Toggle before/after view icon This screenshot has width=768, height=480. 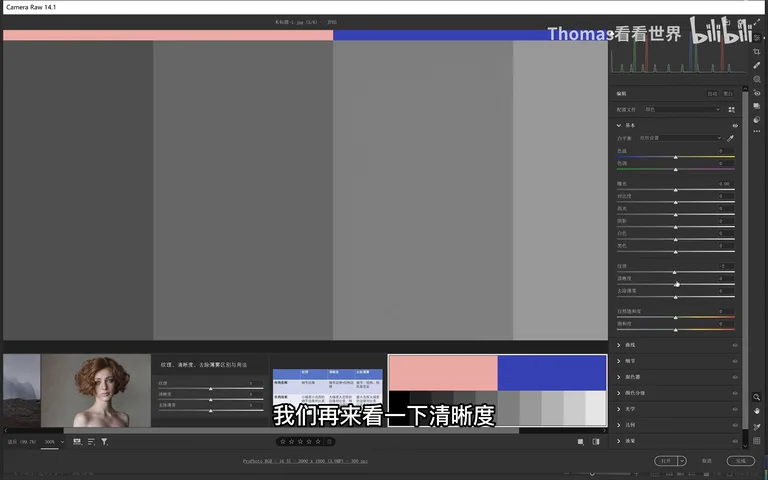click(x=596, y=442)
